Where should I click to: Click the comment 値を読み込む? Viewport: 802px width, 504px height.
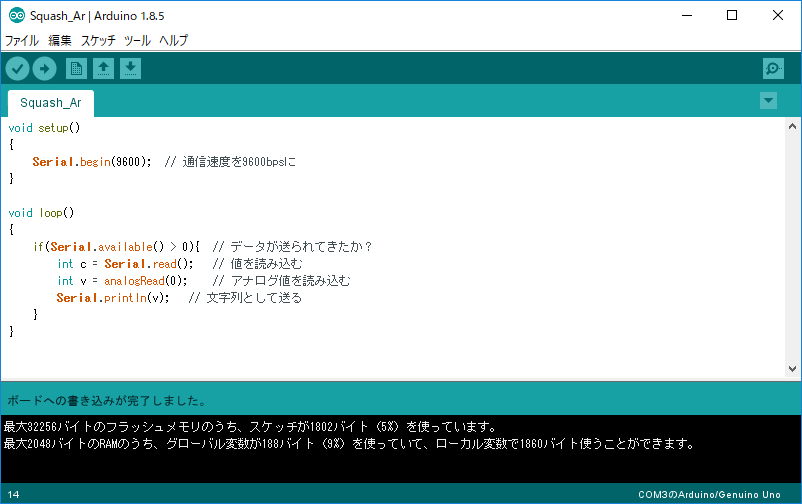(x=266, y=264)
